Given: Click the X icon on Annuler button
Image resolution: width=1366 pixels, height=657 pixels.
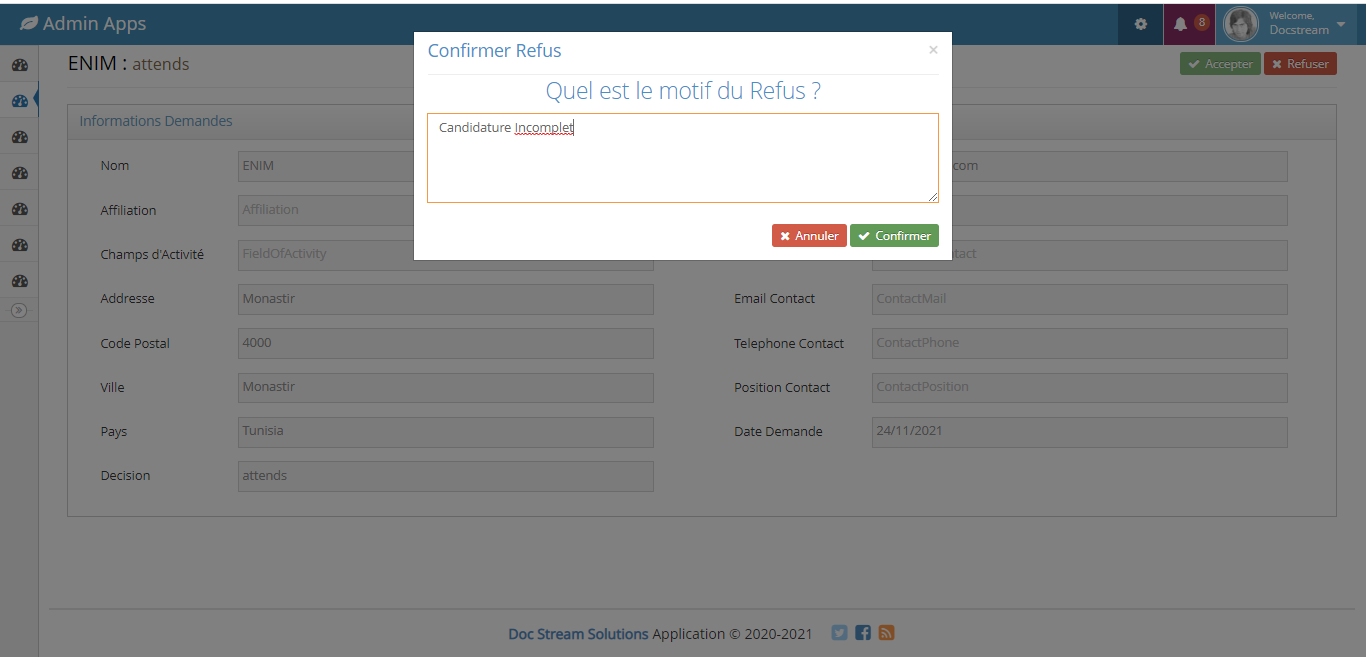Looking at the screenshot, I should 785,236.
